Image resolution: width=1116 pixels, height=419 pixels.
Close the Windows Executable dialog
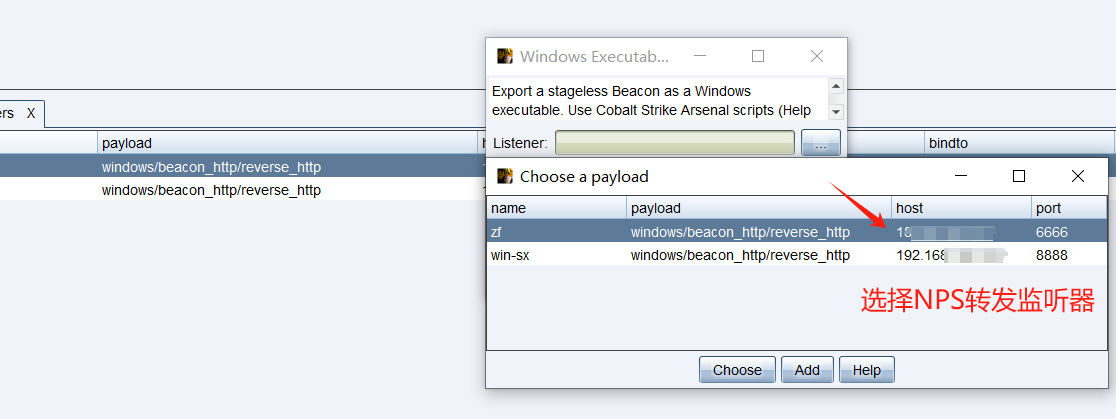pos(817,56)
